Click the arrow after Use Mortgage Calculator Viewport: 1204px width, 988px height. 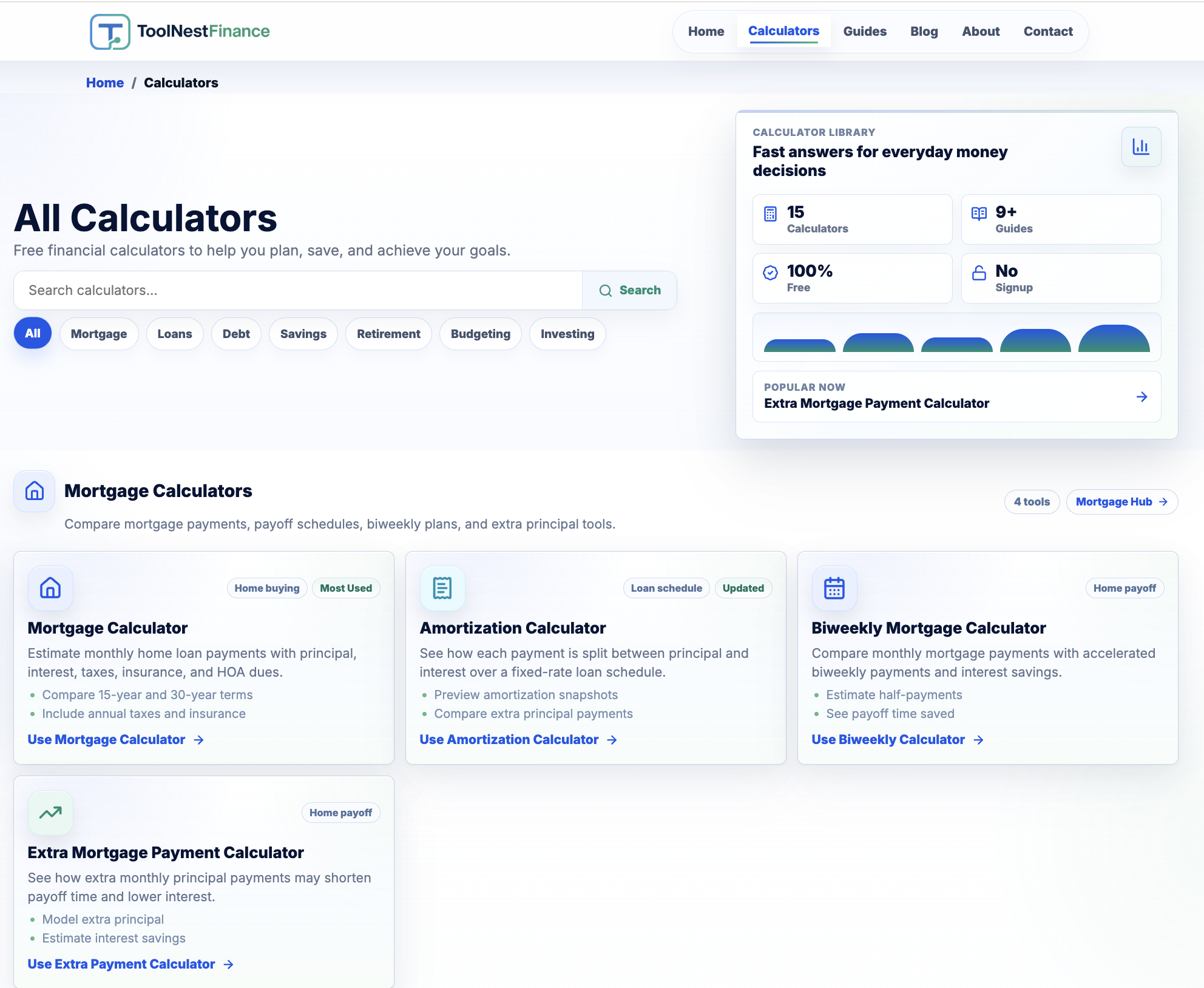198,740
